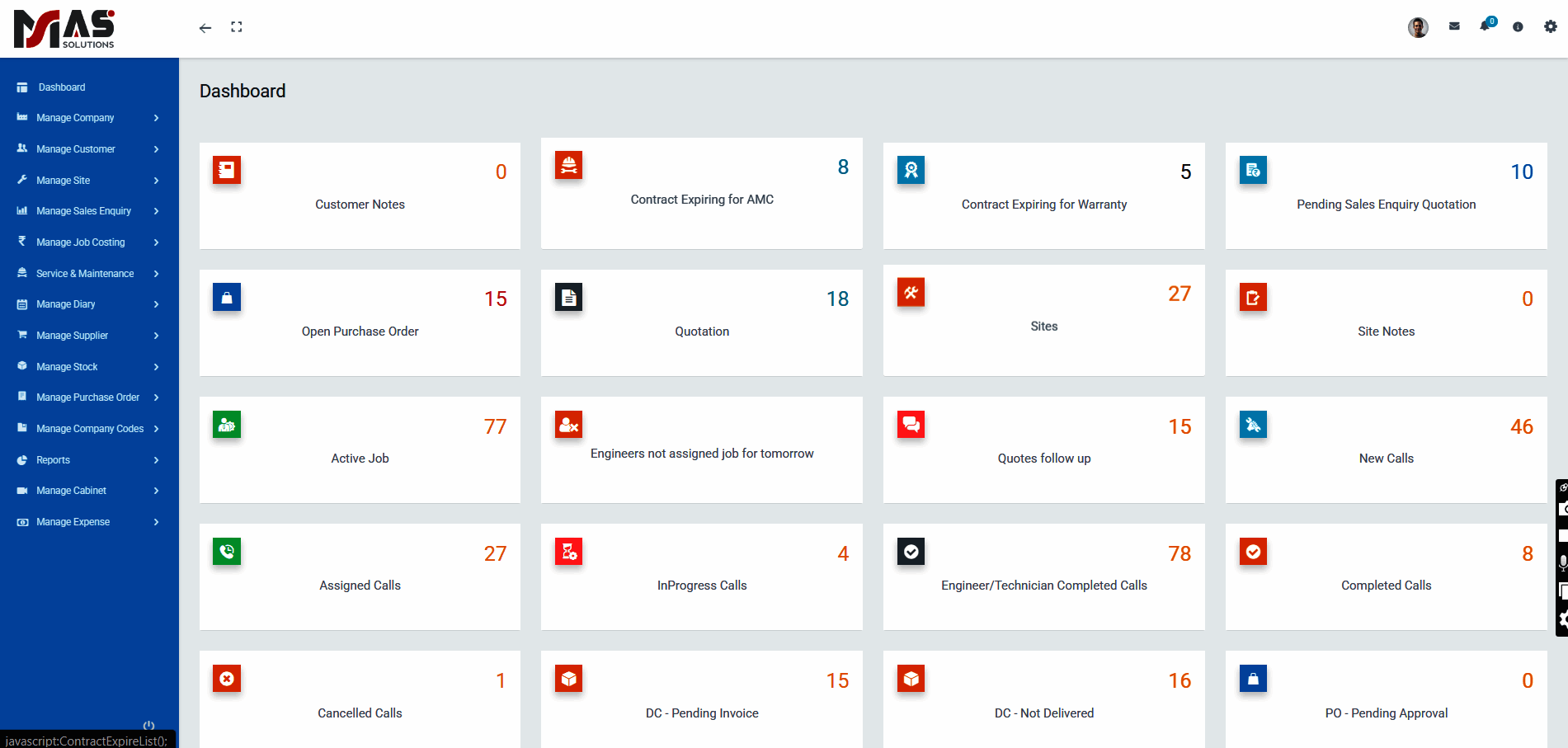Click the Open Purchase Order bag icon

[227, 298]
